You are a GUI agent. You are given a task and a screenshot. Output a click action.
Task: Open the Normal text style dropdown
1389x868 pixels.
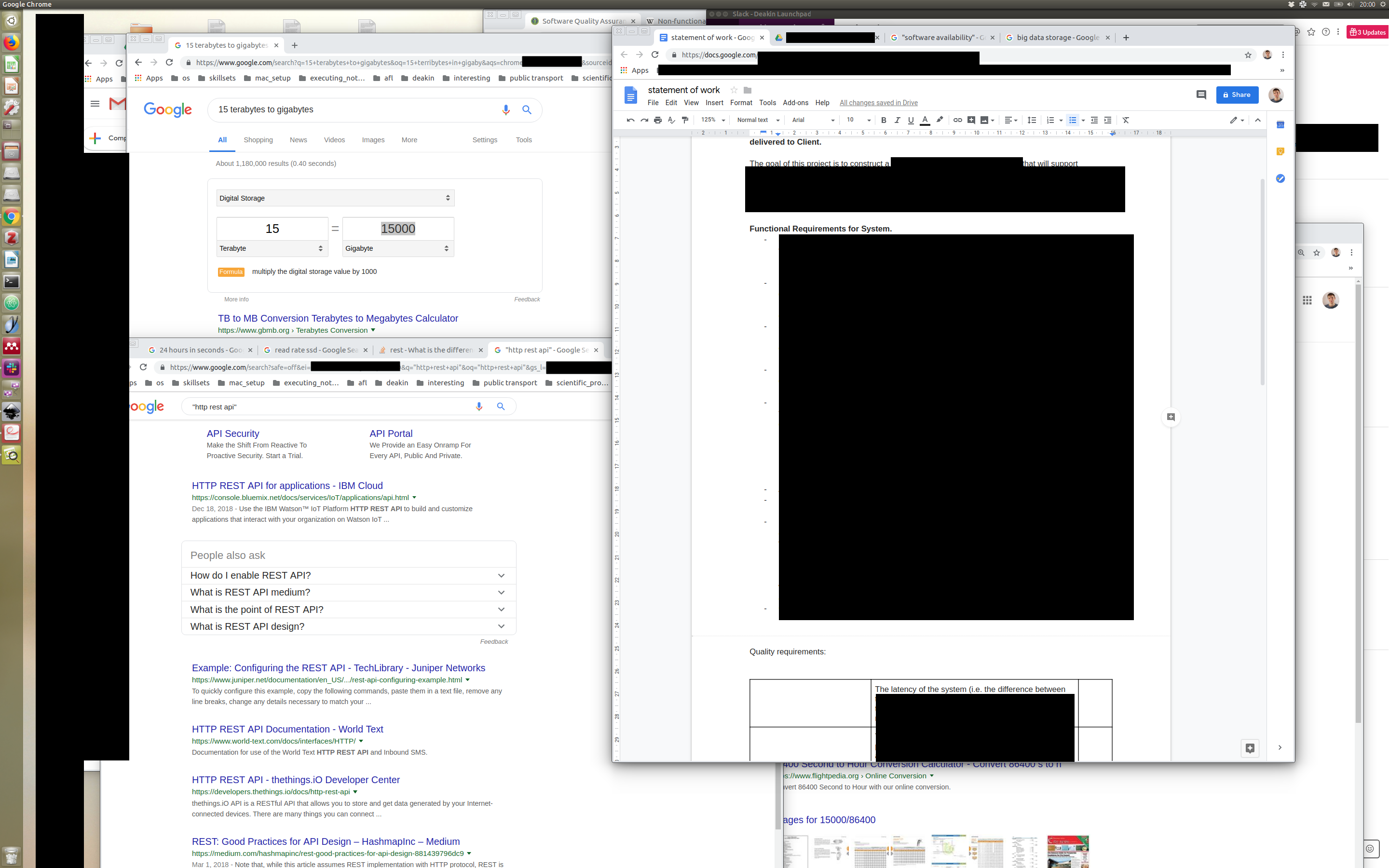(758, 120)
